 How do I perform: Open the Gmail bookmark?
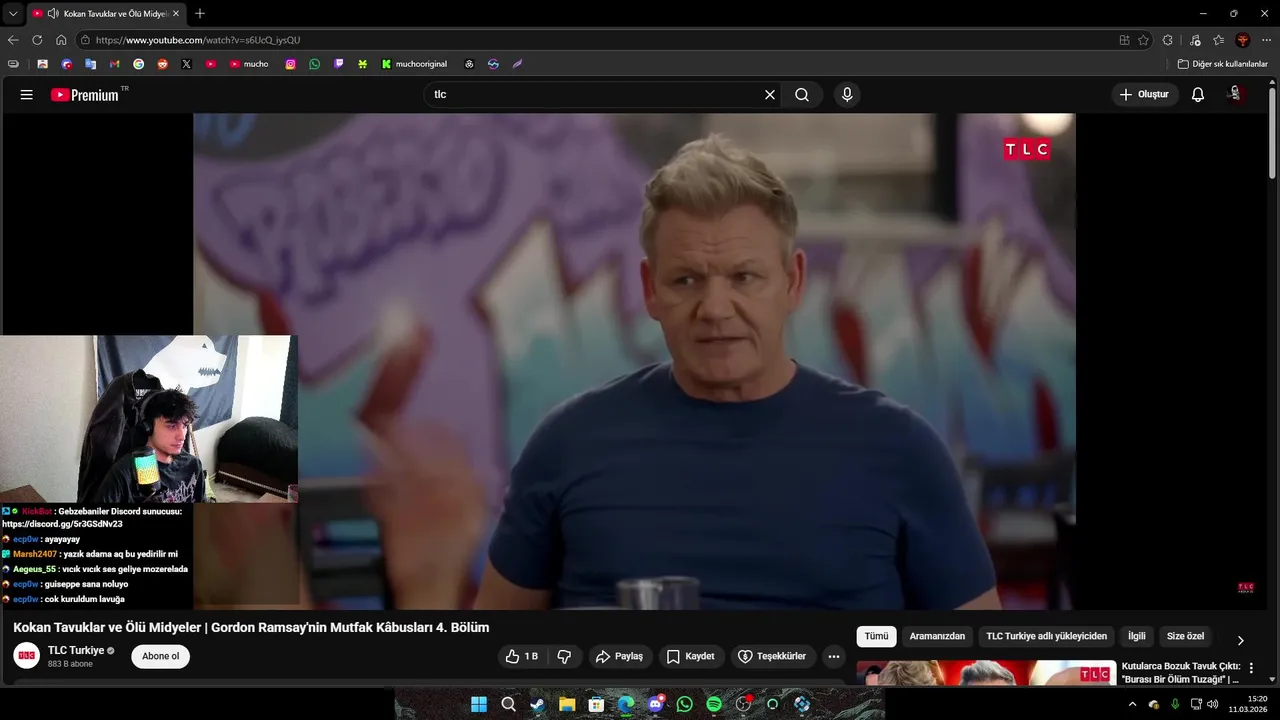point(114,64)
